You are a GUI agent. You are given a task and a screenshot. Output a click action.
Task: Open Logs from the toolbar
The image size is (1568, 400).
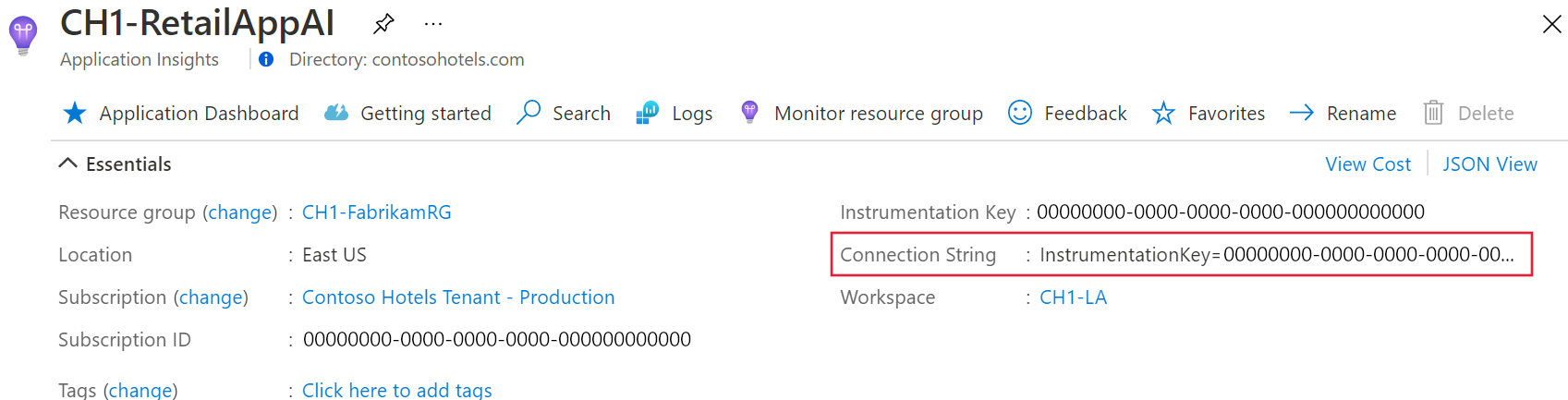[675, 113]
